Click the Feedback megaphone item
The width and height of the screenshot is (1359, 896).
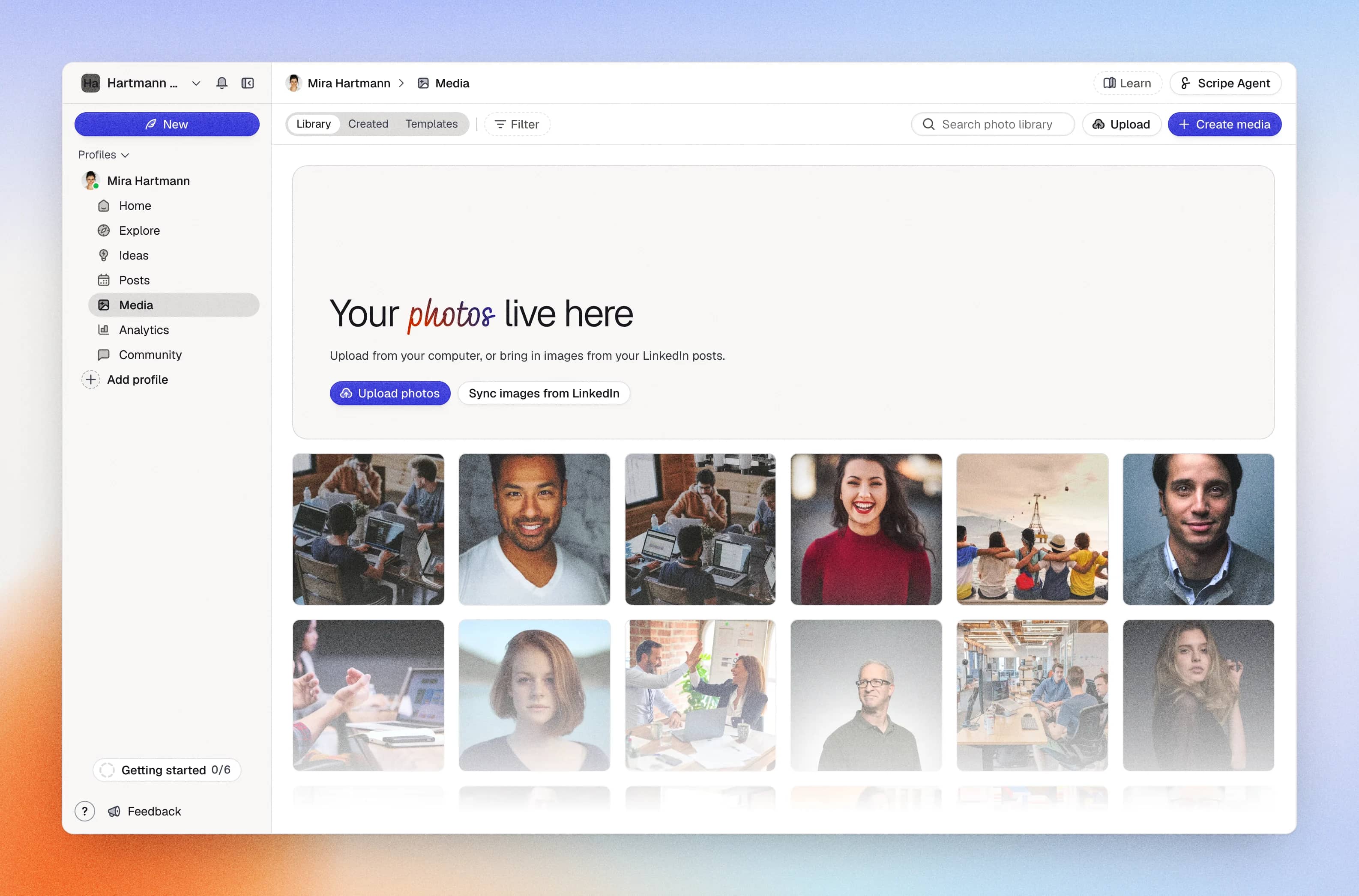[x=145, y=811]
